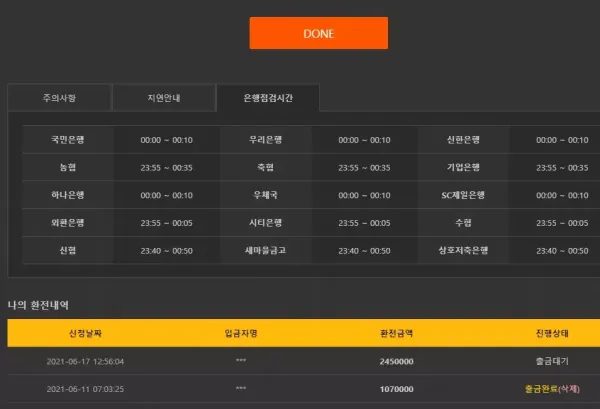Click the 축협 time 23:55 ~ 00:35
The image size is (600, 409).
(364, 168)
